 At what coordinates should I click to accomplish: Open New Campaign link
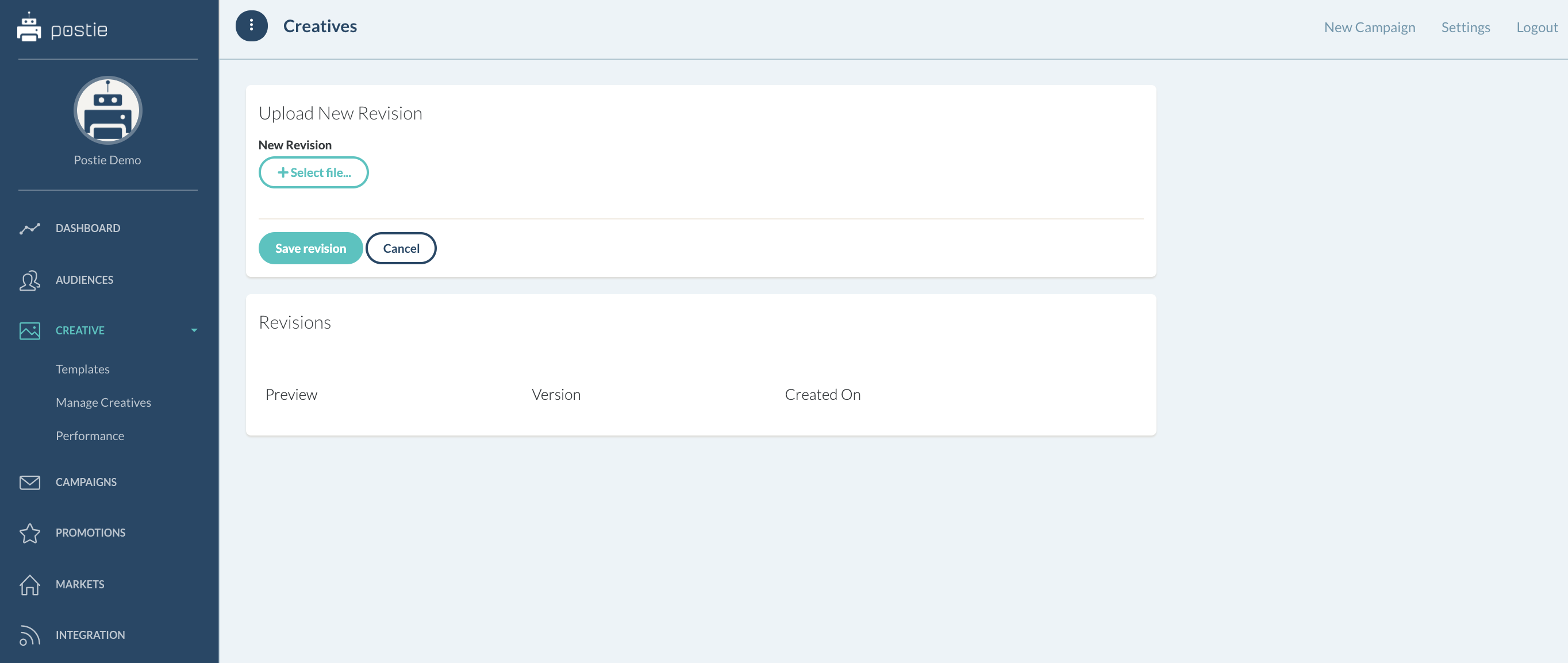pyautogui.click(x=1369, y=28)
